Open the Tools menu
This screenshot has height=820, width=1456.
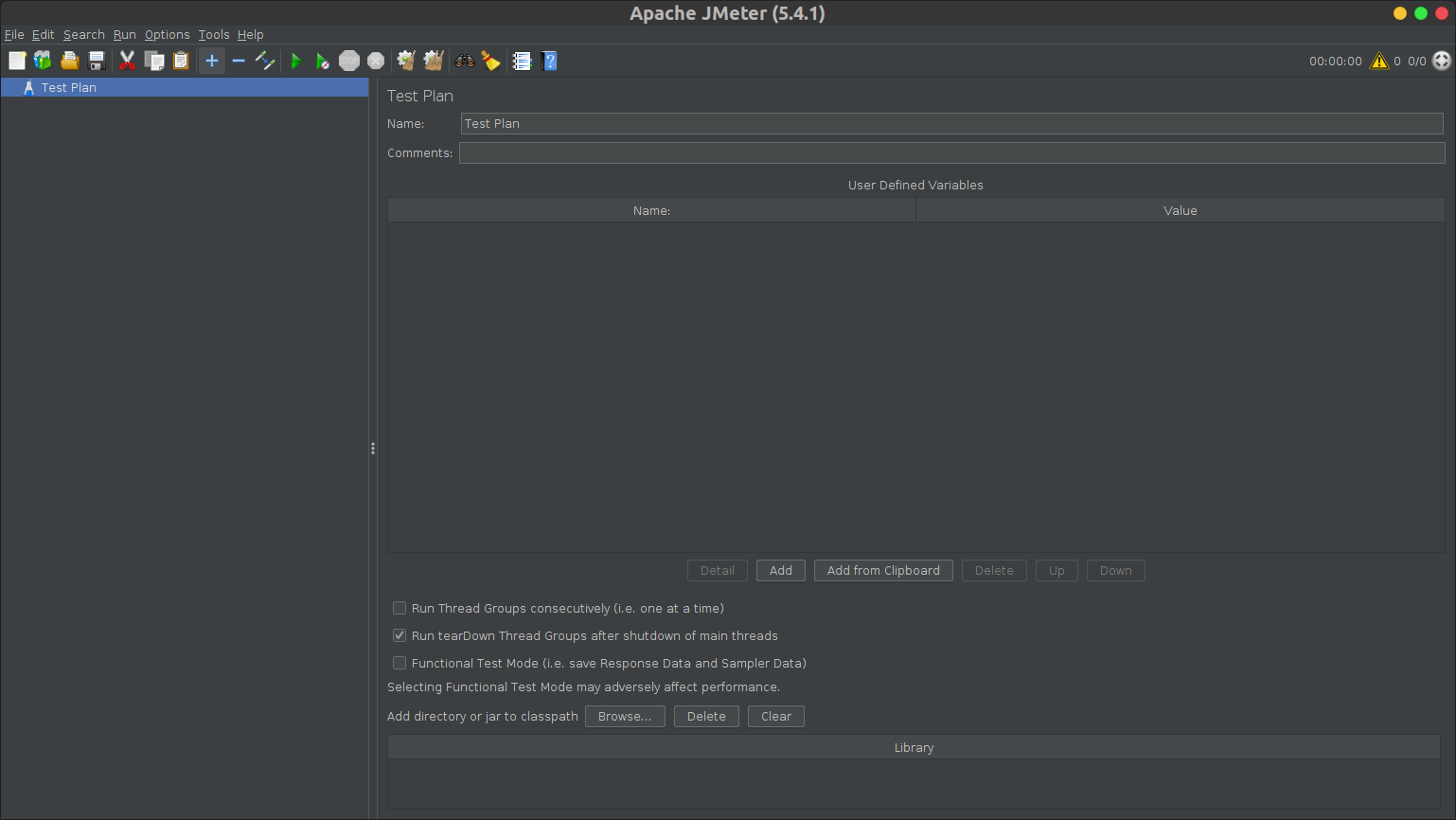(x=214, y=34)
